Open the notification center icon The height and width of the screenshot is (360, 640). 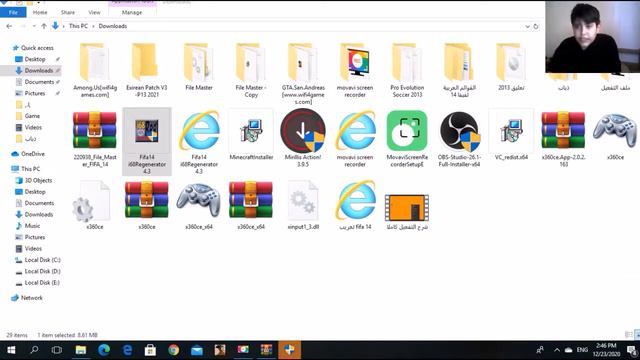(x=631, y=350)
